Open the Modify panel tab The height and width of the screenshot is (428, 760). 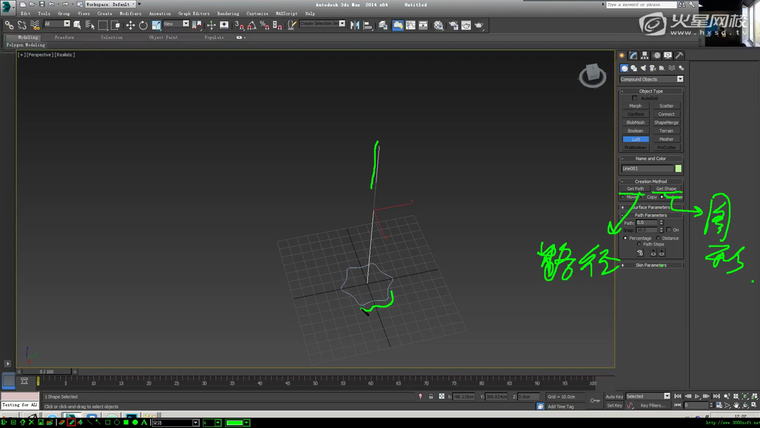[x=633, y=56]
